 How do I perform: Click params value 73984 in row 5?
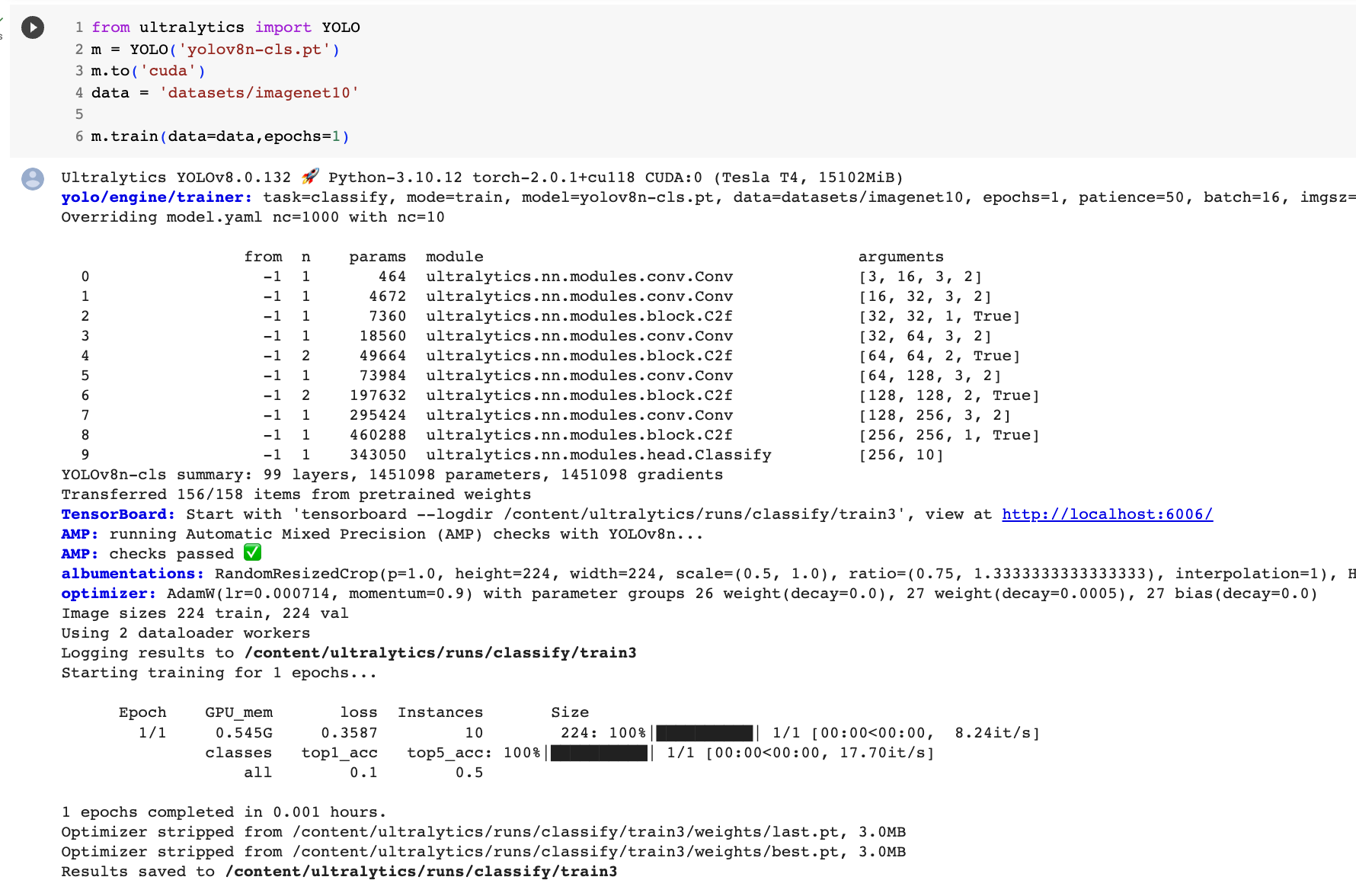(382, 376)
